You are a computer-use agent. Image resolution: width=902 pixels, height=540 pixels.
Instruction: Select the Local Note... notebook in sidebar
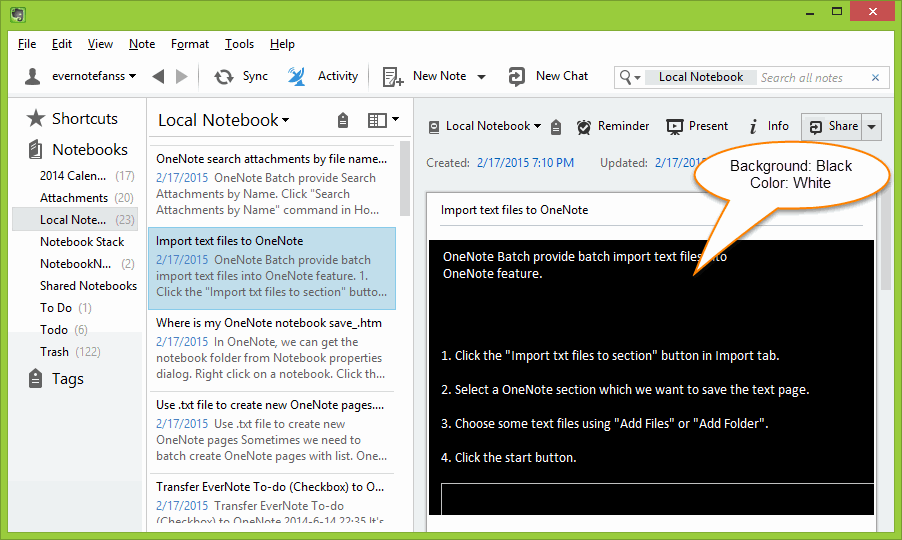point(75,220)
